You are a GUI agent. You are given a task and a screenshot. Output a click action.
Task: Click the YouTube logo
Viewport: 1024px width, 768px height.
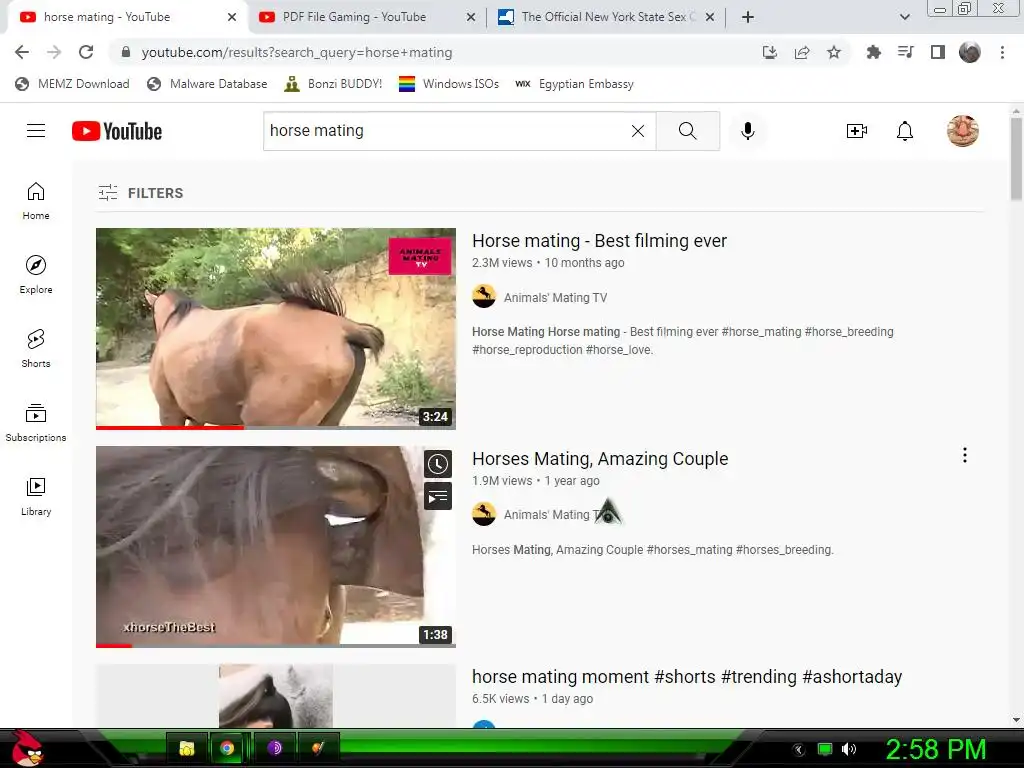[117, 131]
